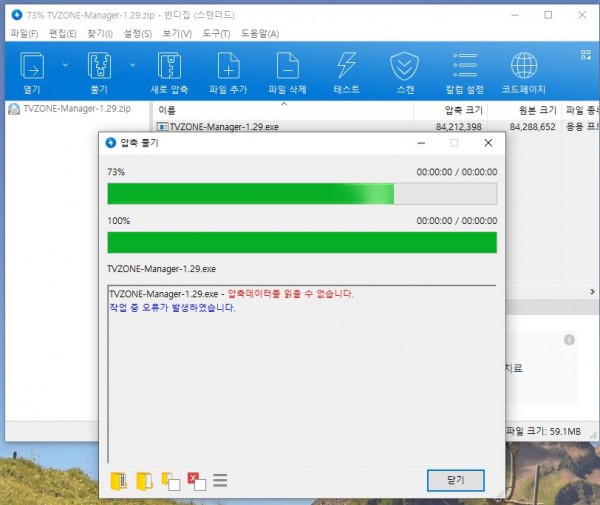Image resolution: width=600 pixels, height=505 pixels.
Task: Click the 스캔 (Scan) shield icon
Action: click(x=405, y=67)
